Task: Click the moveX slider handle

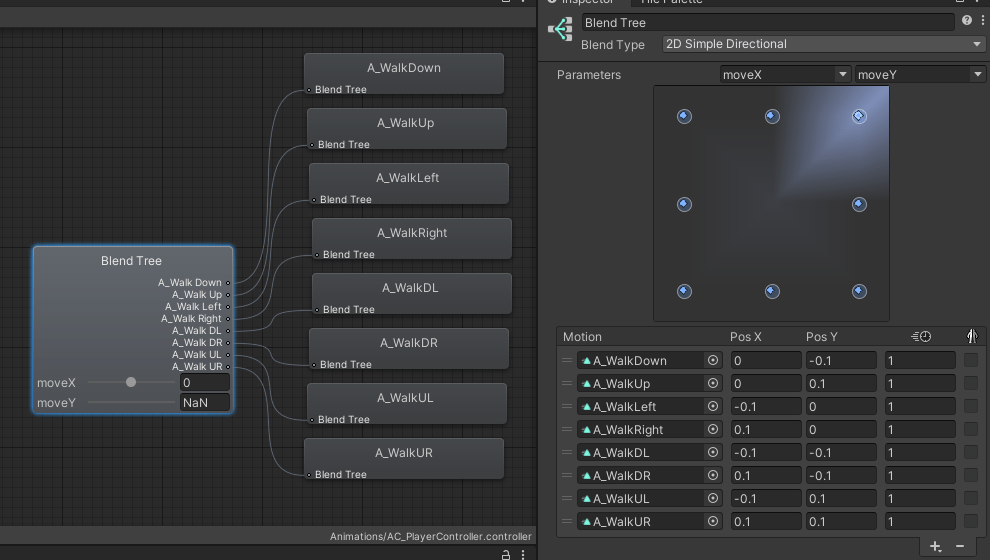Action: pyautogui.click(x=131, y=382)
